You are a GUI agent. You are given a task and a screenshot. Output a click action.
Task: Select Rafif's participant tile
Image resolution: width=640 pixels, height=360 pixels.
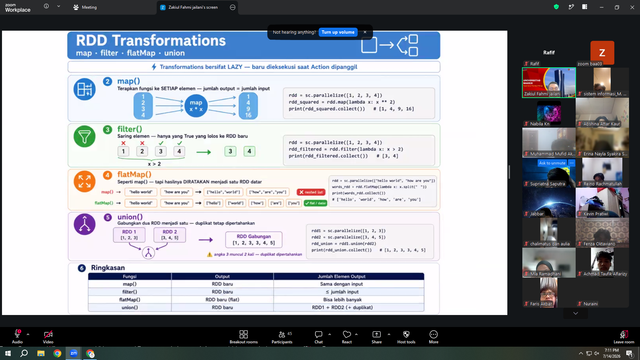[x=549, y=52]
